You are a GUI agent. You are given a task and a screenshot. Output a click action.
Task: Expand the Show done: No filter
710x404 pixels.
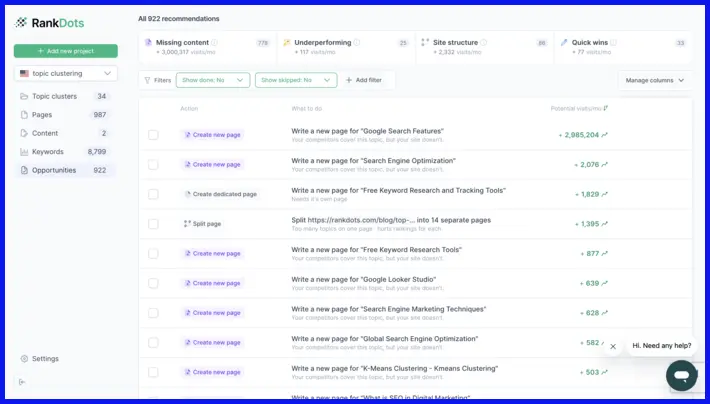[x=213, y=80]
